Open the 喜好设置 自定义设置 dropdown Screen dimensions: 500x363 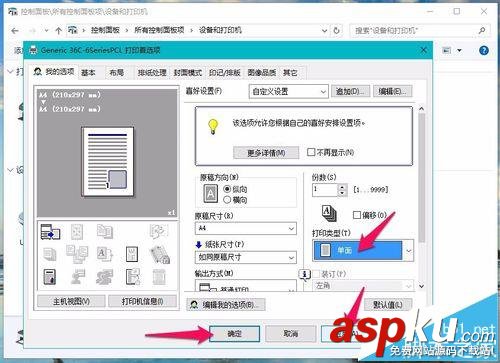(288, 91)
